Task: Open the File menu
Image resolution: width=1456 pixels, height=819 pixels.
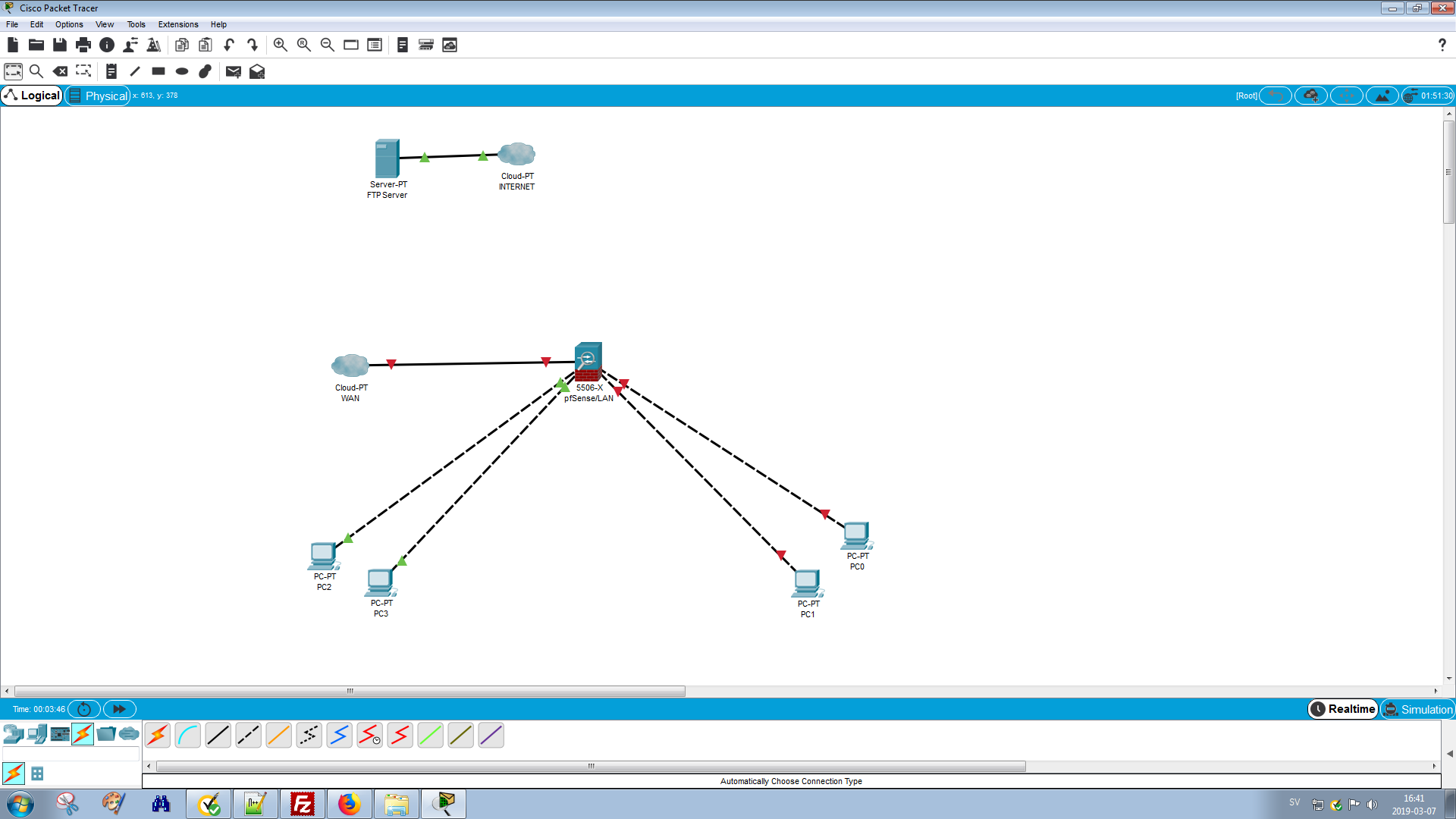Action: (12, 24)
